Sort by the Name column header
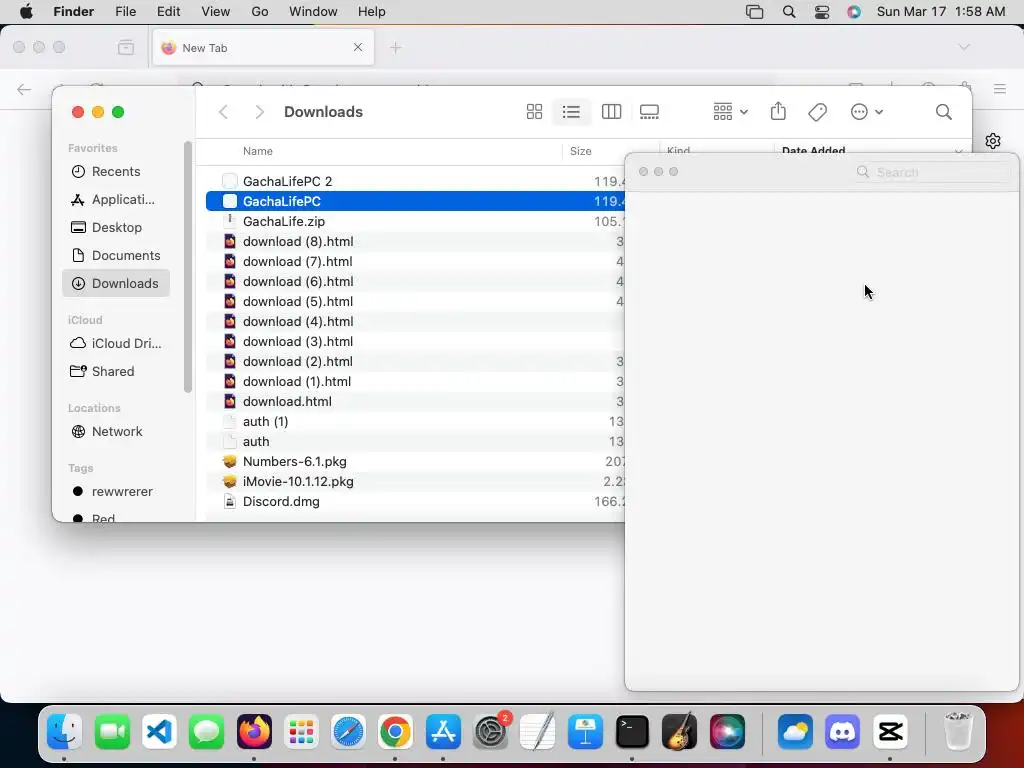The image size is (1024, 768). (x=258, y=151)
